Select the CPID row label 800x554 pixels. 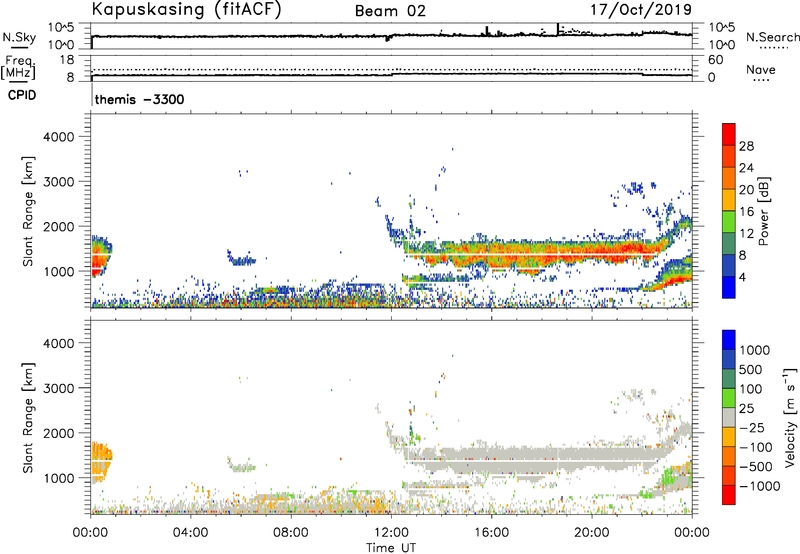[x=22, y=95]
